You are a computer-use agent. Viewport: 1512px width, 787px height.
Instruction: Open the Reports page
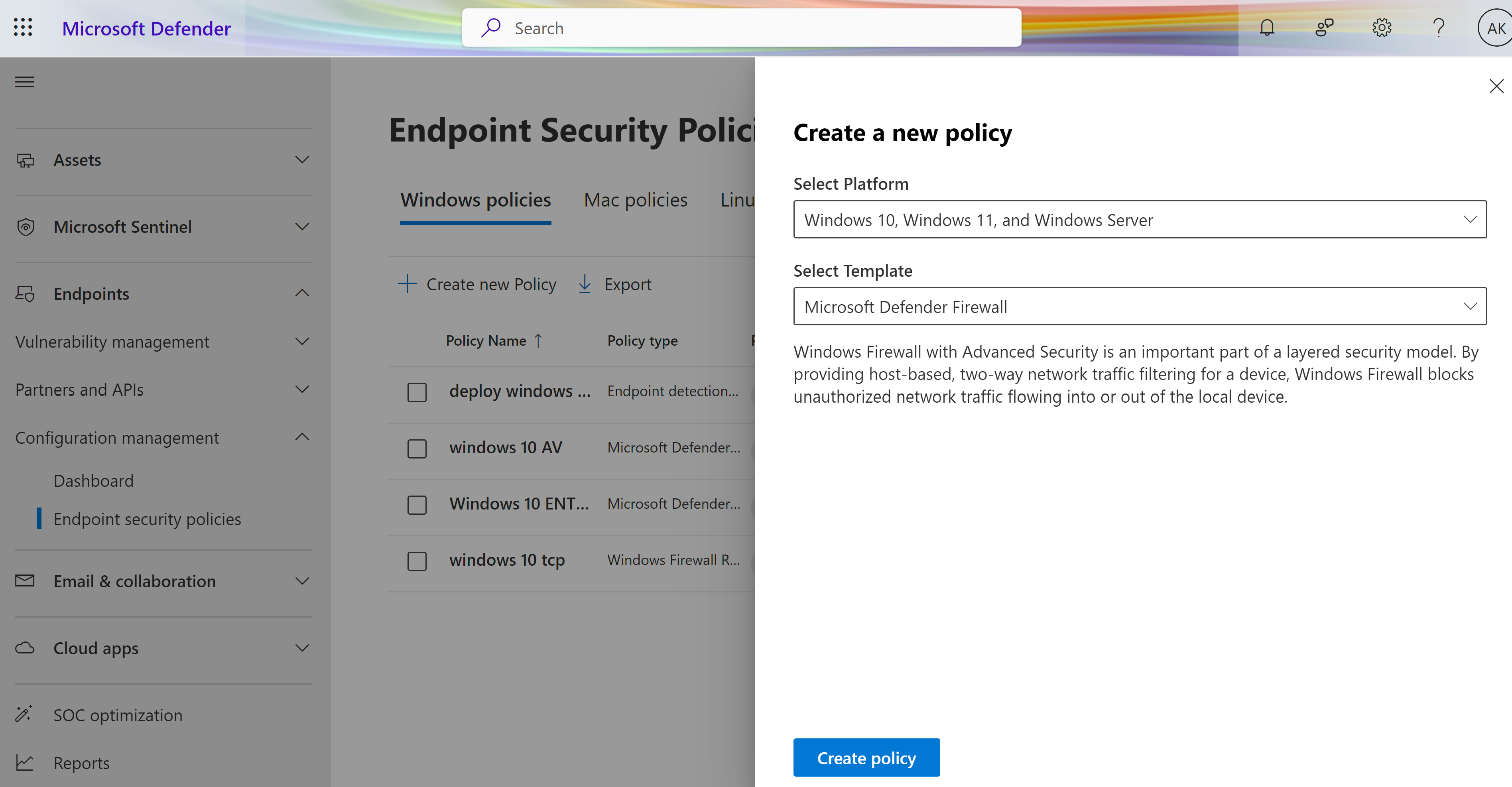pos(82,763)
